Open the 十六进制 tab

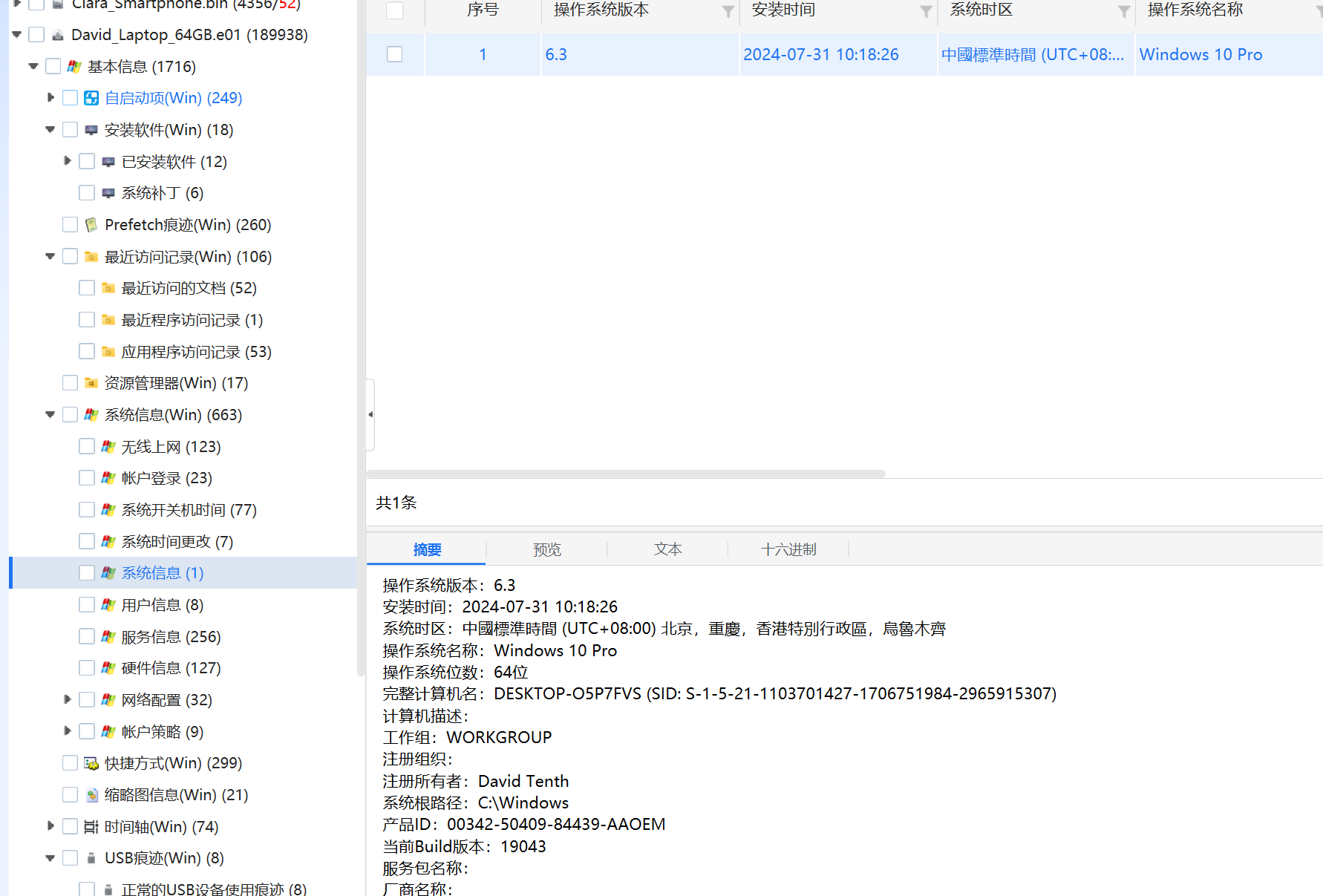click(x=788, y=549)
